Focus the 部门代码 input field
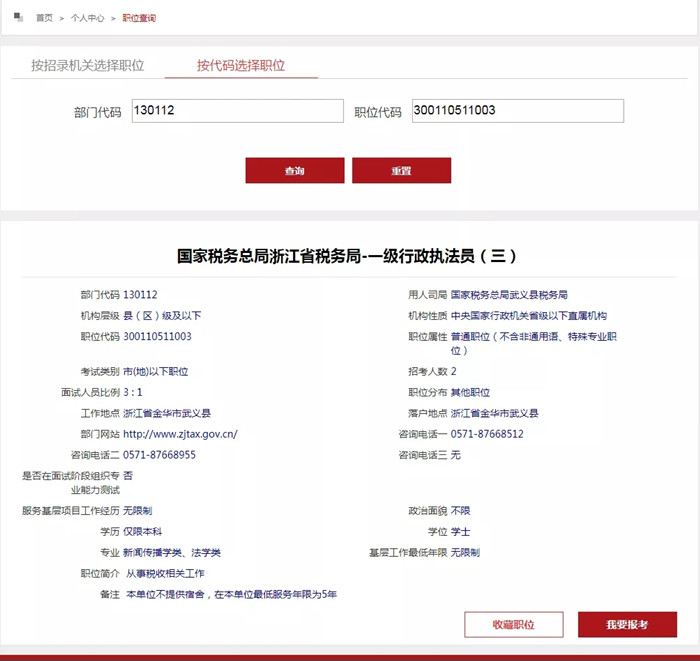 238,111
